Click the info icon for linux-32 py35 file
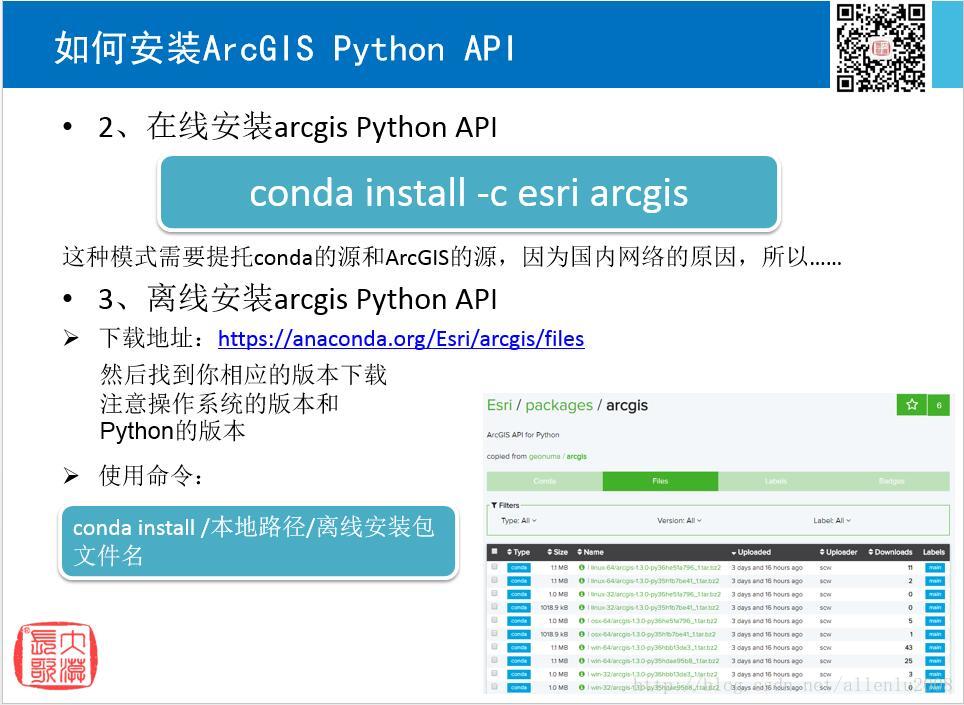This screenshot has width=964, height=705. (x=582, y=607)
